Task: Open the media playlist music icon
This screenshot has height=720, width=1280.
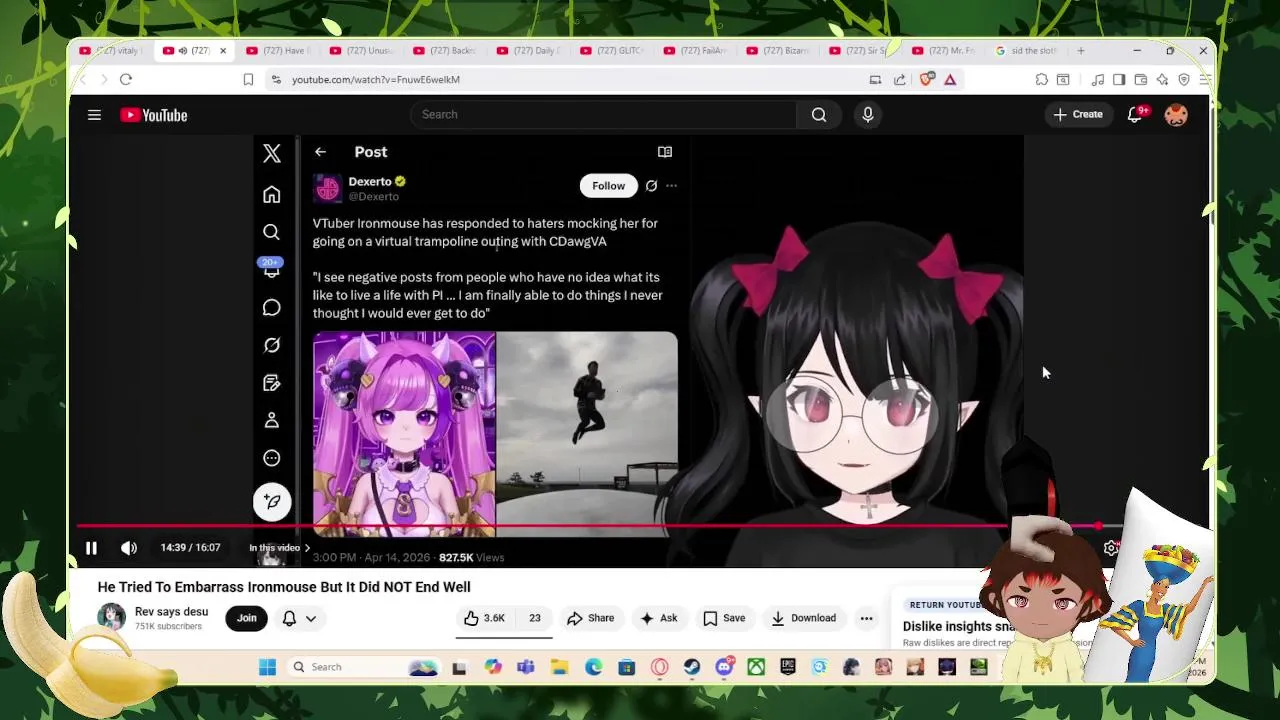Action: [1098, 79]
